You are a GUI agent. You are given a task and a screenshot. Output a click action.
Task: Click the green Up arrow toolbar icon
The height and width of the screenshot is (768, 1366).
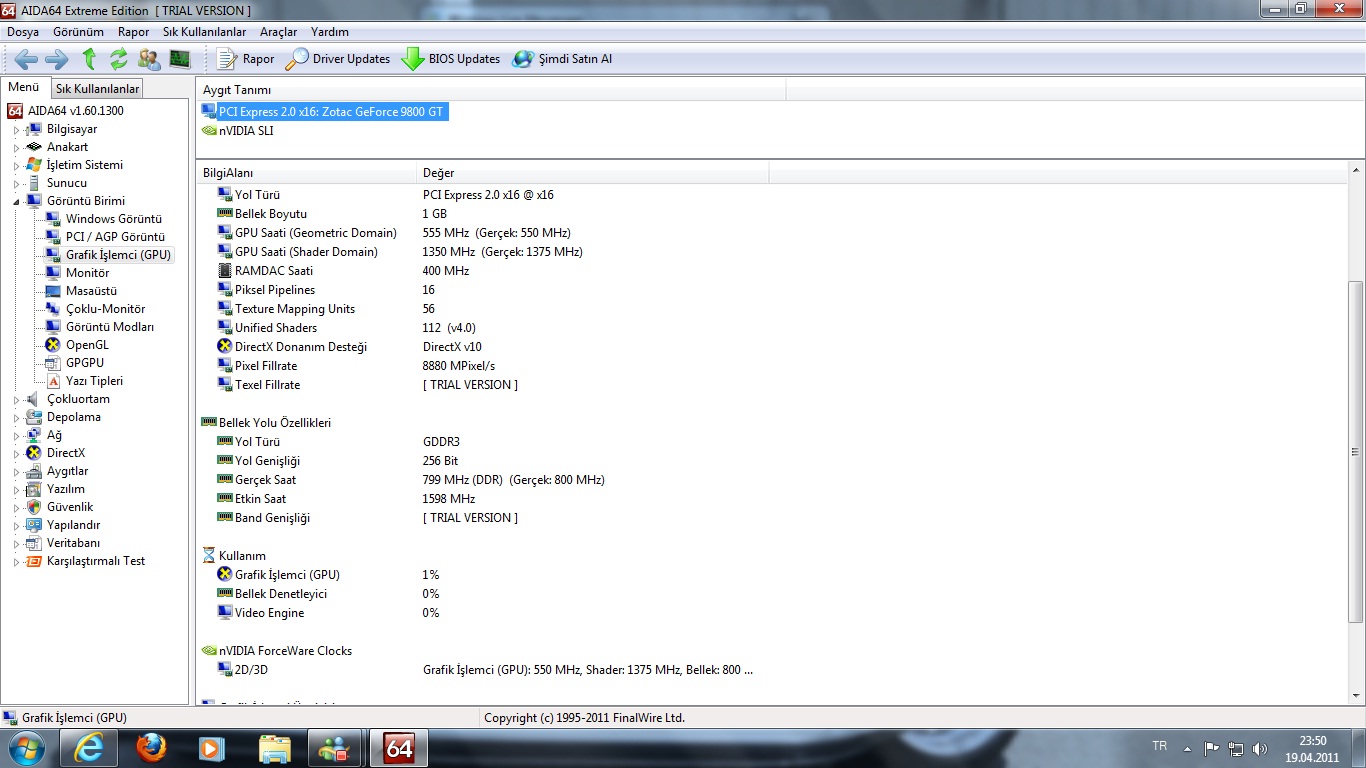click(89, 59)
